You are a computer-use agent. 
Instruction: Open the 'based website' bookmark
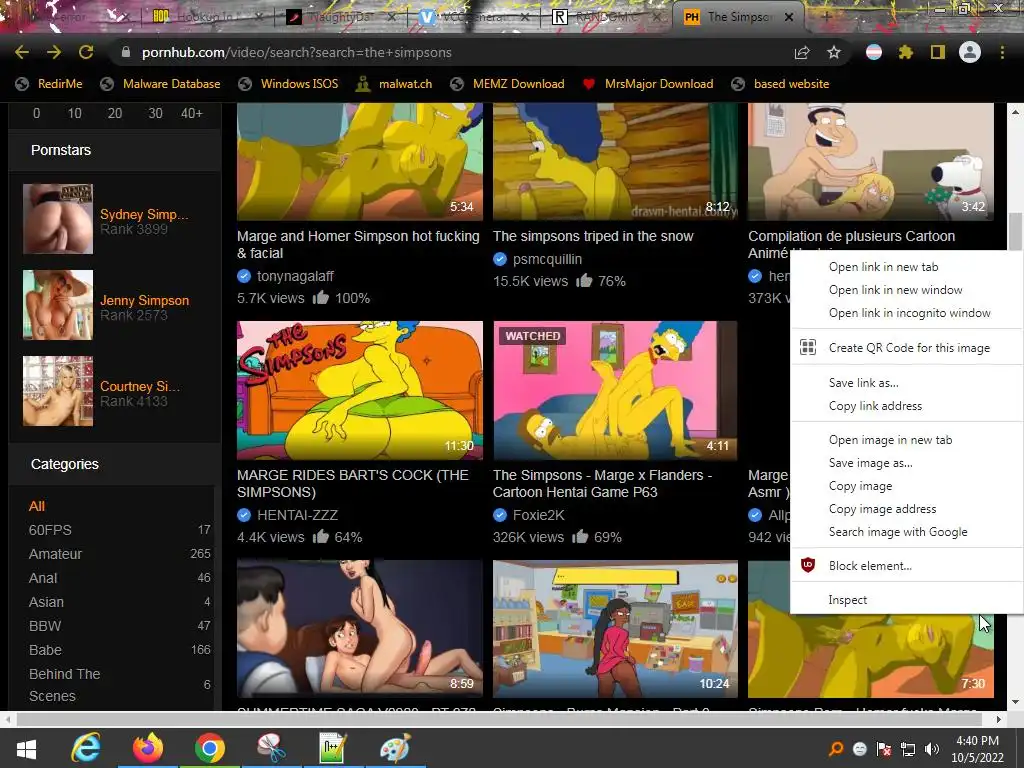click(780, 84)
